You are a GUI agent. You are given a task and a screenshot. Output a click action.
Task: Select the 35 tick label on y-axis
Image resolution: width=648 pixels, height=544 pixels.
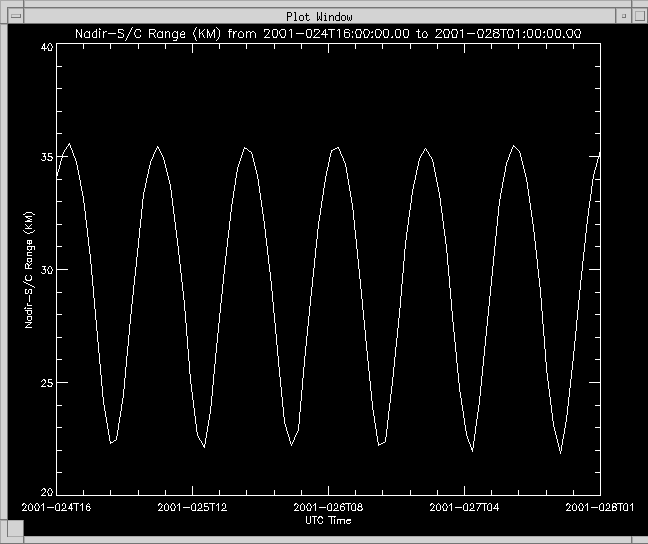click(45, 158)
